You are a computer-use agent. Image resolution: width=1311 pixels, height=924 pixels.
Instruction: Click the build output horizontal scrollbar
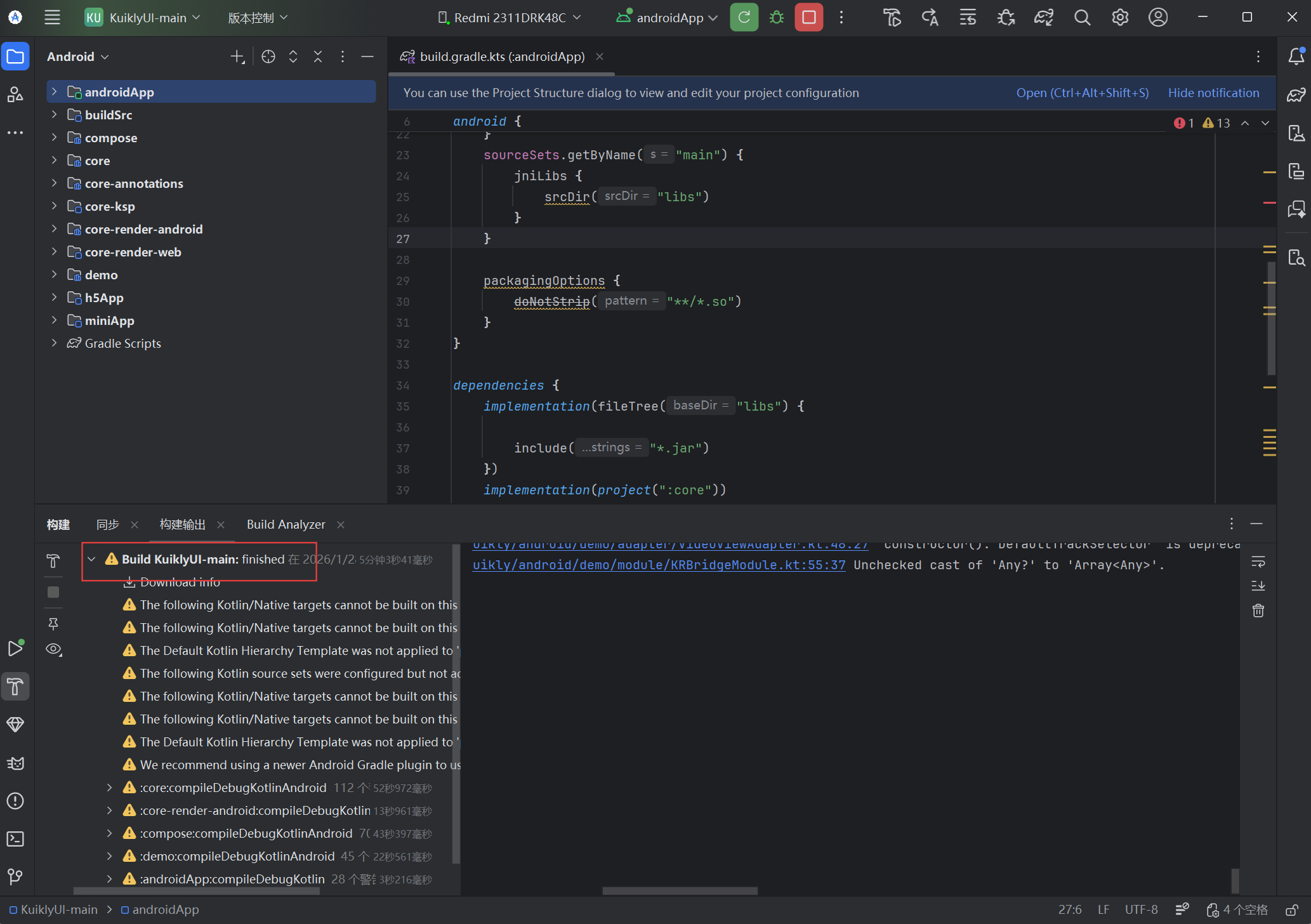(679, 891)
